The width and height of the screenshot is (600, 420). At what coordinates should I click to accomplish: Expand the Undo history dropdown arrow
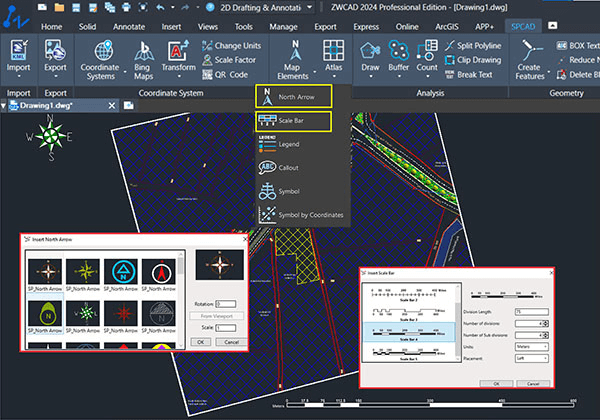[x=173, y=7]
